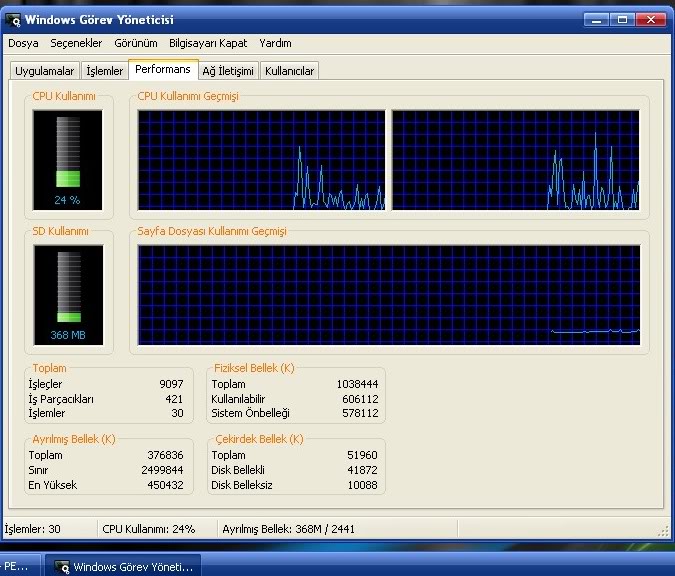The height and width of the screenshot is (576, 675).
Task: Click the Disk Belleksiz value 10088
Action: click(362, 485)
